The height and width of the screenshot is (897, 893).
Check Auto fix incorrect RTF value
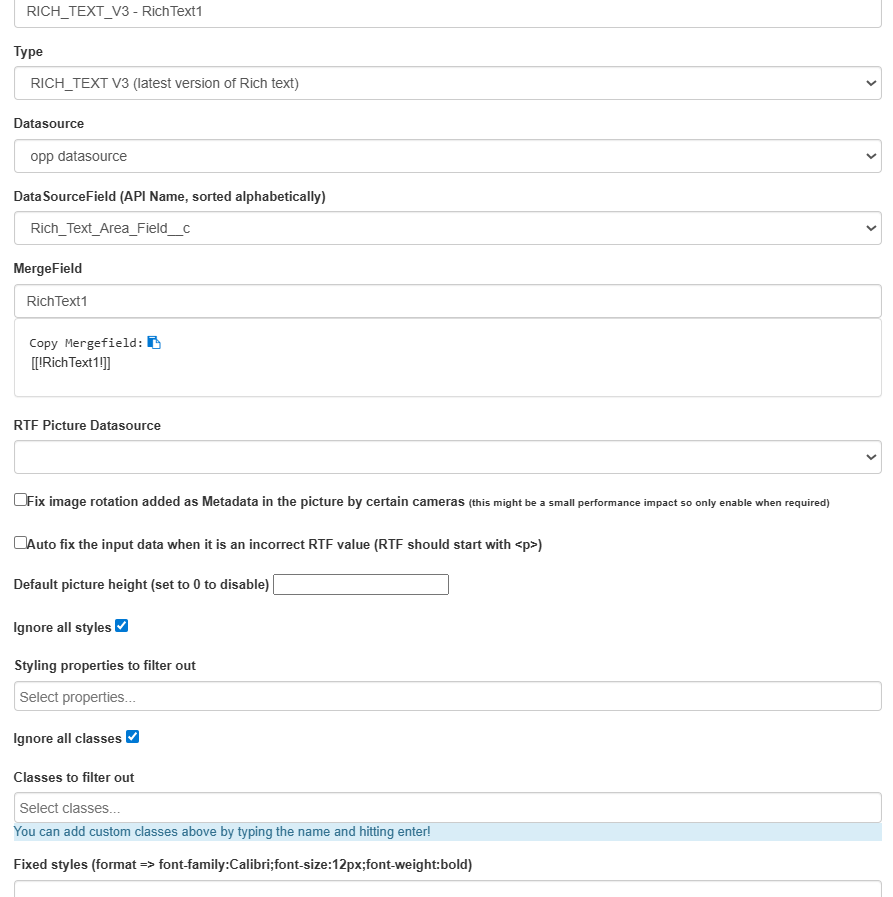(x=21, y=543)
